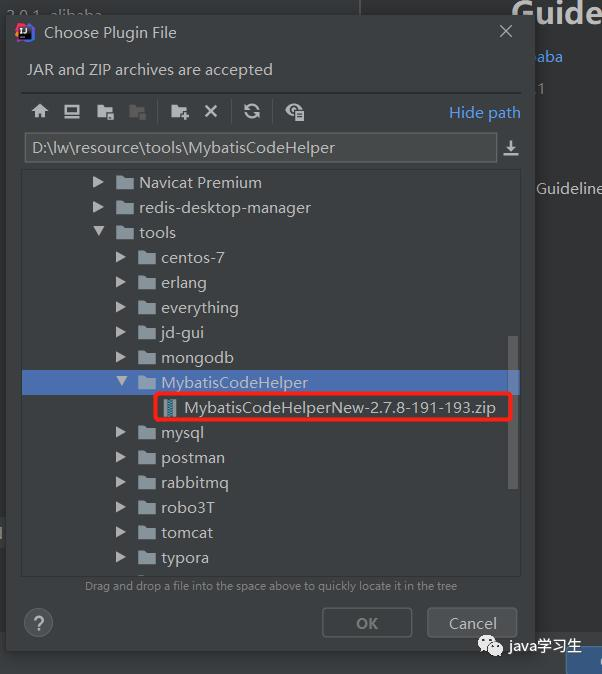602x674 pixels.
Task: Click the OK button
Action: 367,623
